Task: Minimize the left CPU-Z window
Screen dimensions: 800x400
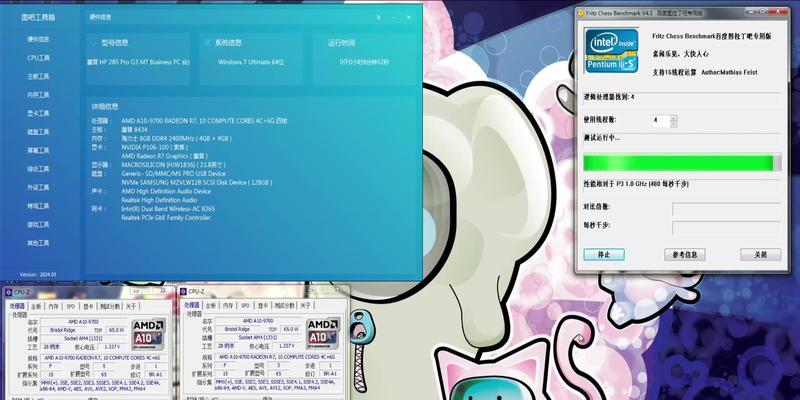Action: click(x=136, y=291)
